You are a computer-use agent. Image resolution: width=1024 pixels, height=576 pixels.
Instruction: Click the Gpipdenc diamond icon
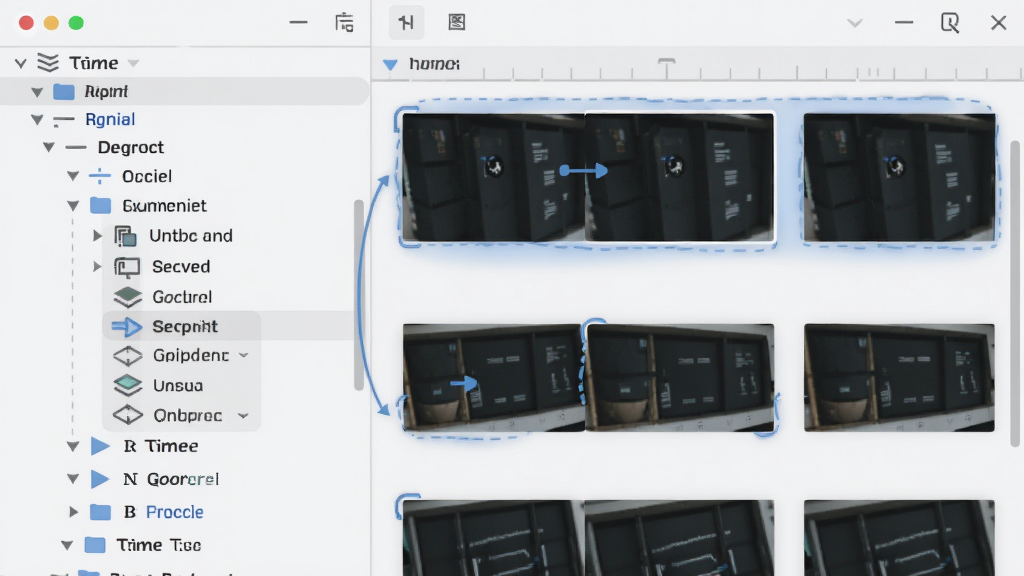[127, 355]
